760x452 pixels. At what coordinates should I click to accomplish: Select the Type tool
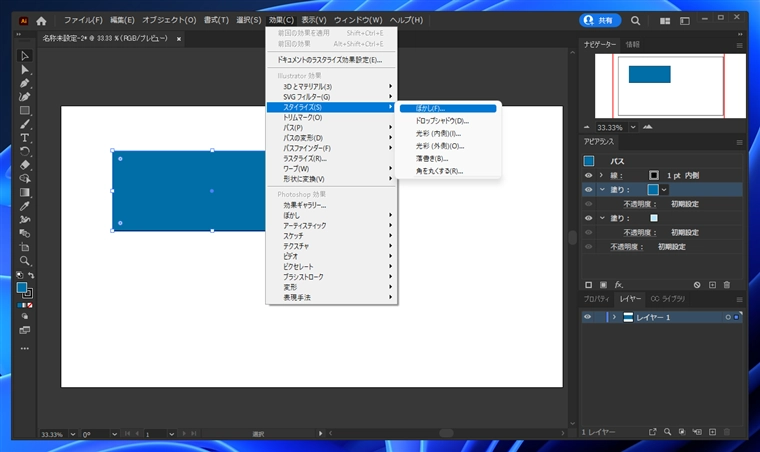pyautogui.click(x=24, y=138)
